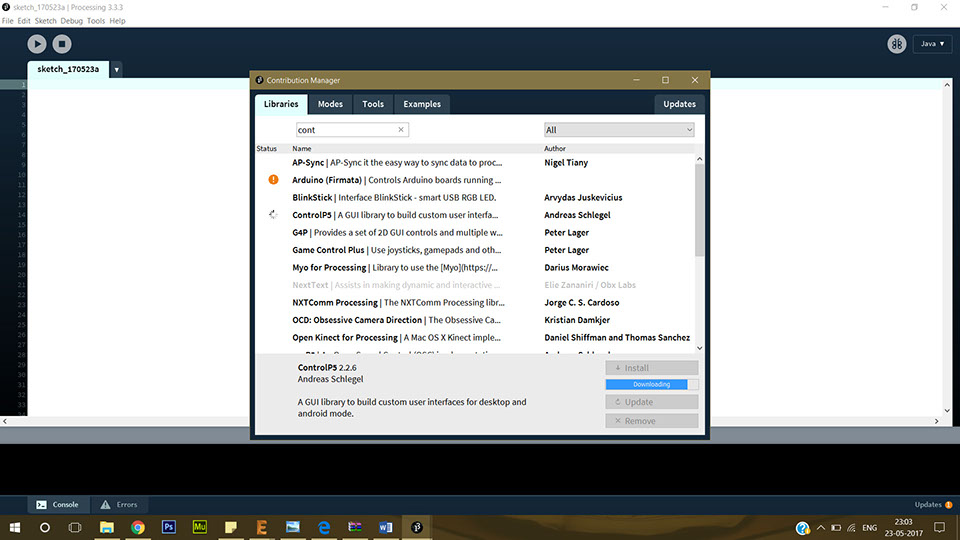This screenshot has width=960, height=540.
Task: Click the Install button
Action: (x=651, y=367)
